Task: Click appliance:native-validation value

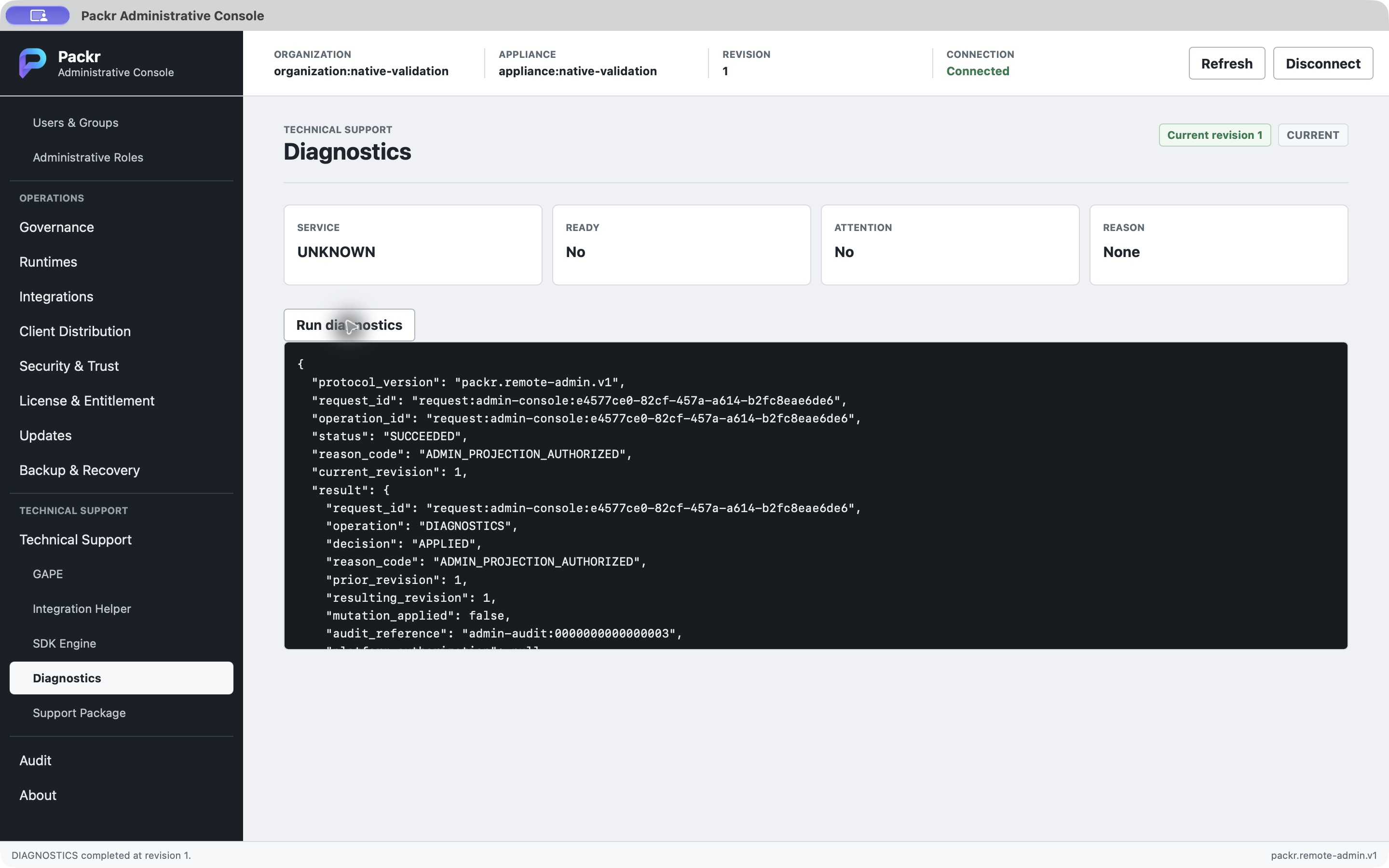Action: (577, 71)
